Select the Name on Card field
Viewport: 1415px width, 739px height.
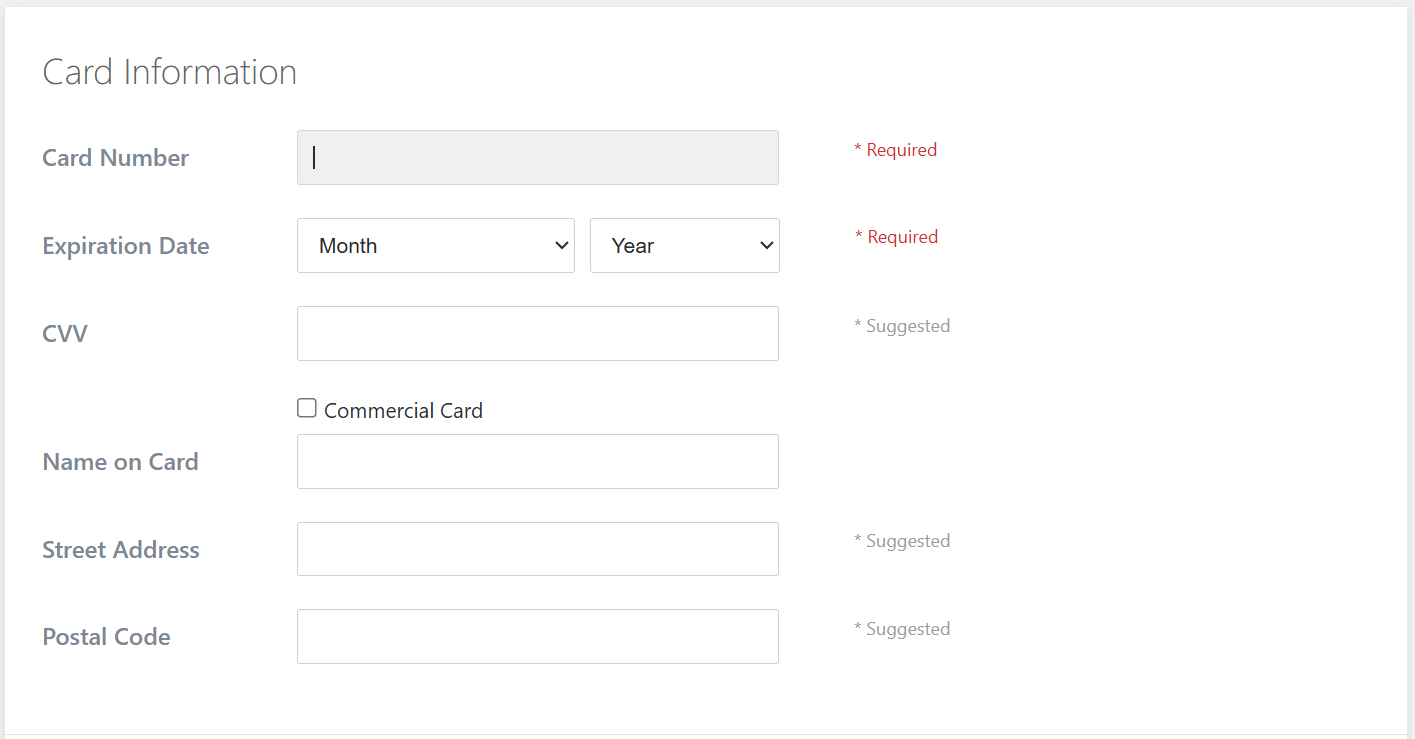(x=537, y=462)
